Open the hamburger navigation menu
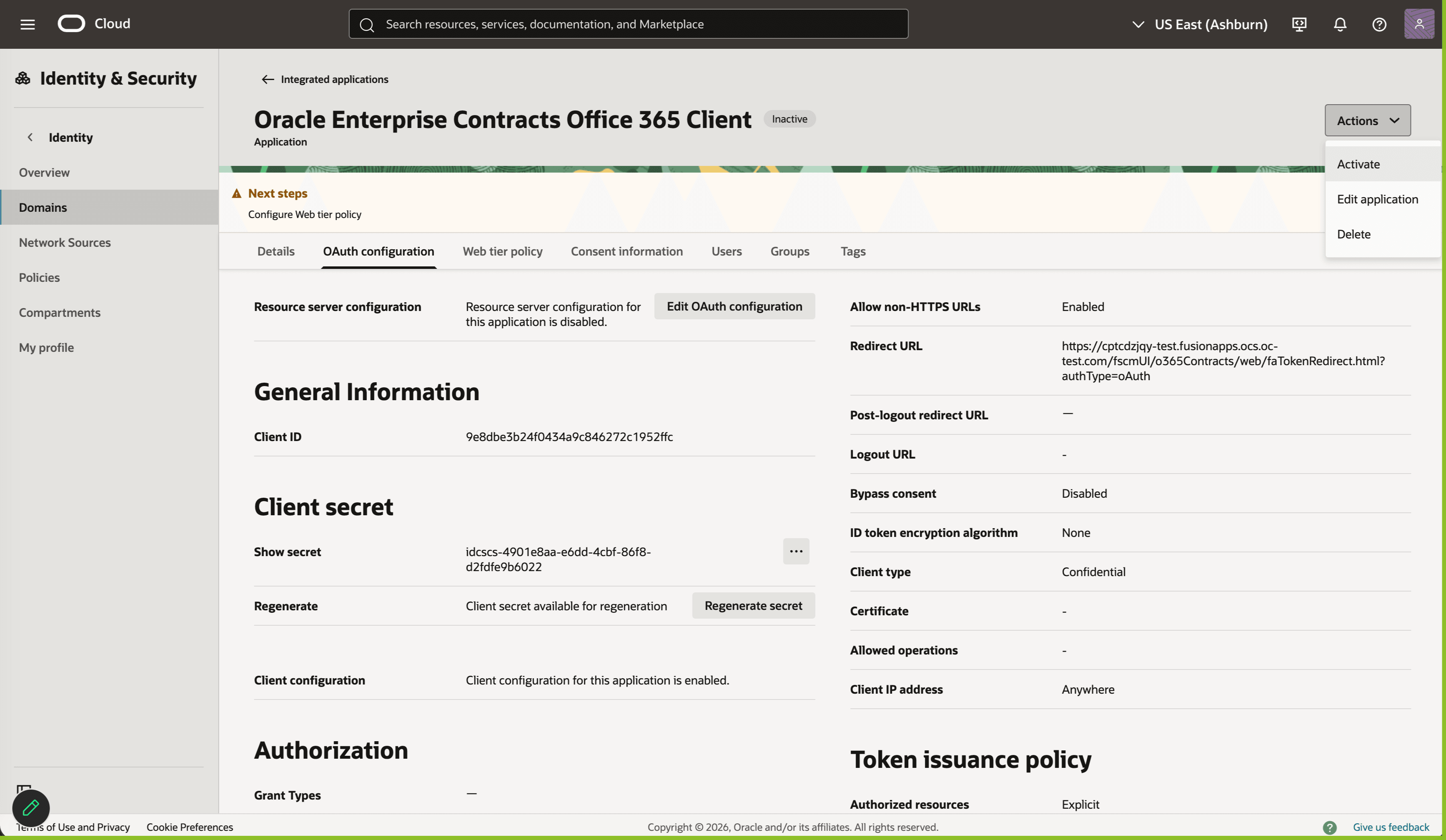This screenshot has height=840, width=1446. [28, 24]
